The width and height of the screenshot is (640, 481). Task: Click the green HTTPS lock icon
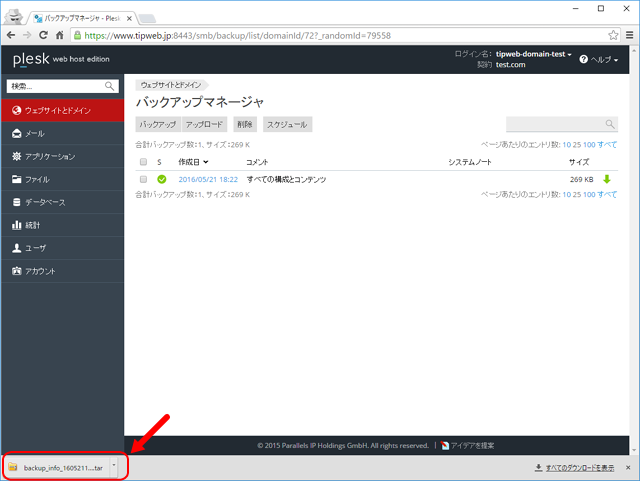coord(77,36)
